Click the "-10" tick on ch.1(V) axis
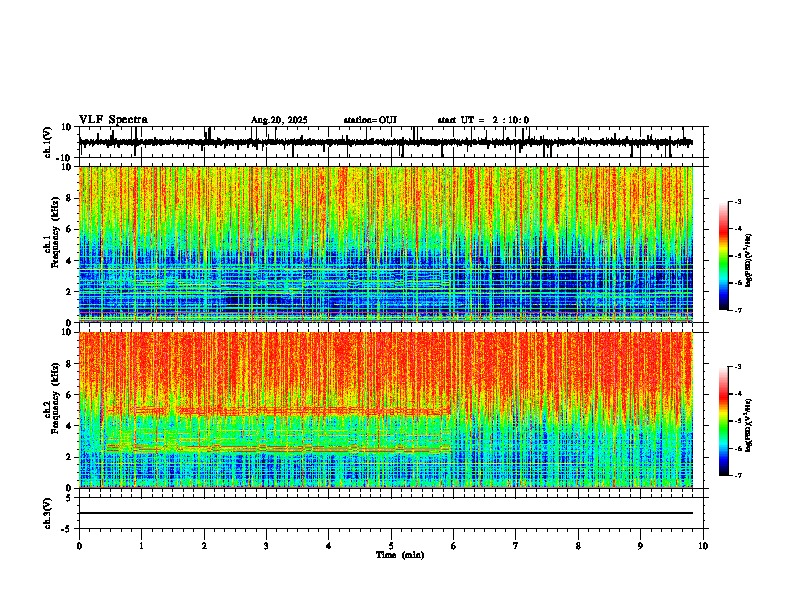 click(65, 158)
